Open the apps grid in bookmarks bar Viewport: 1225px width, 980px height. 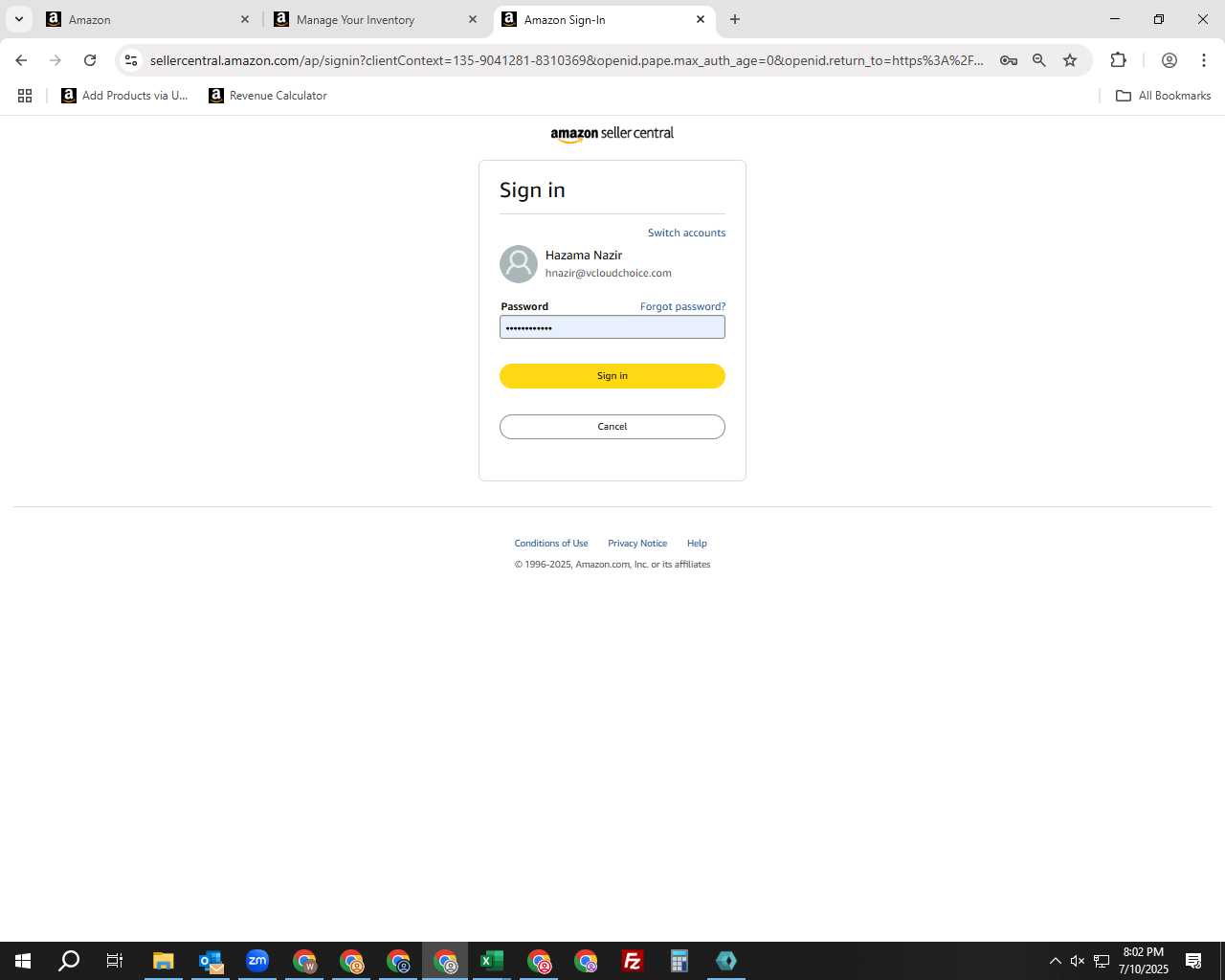point(25,96)
